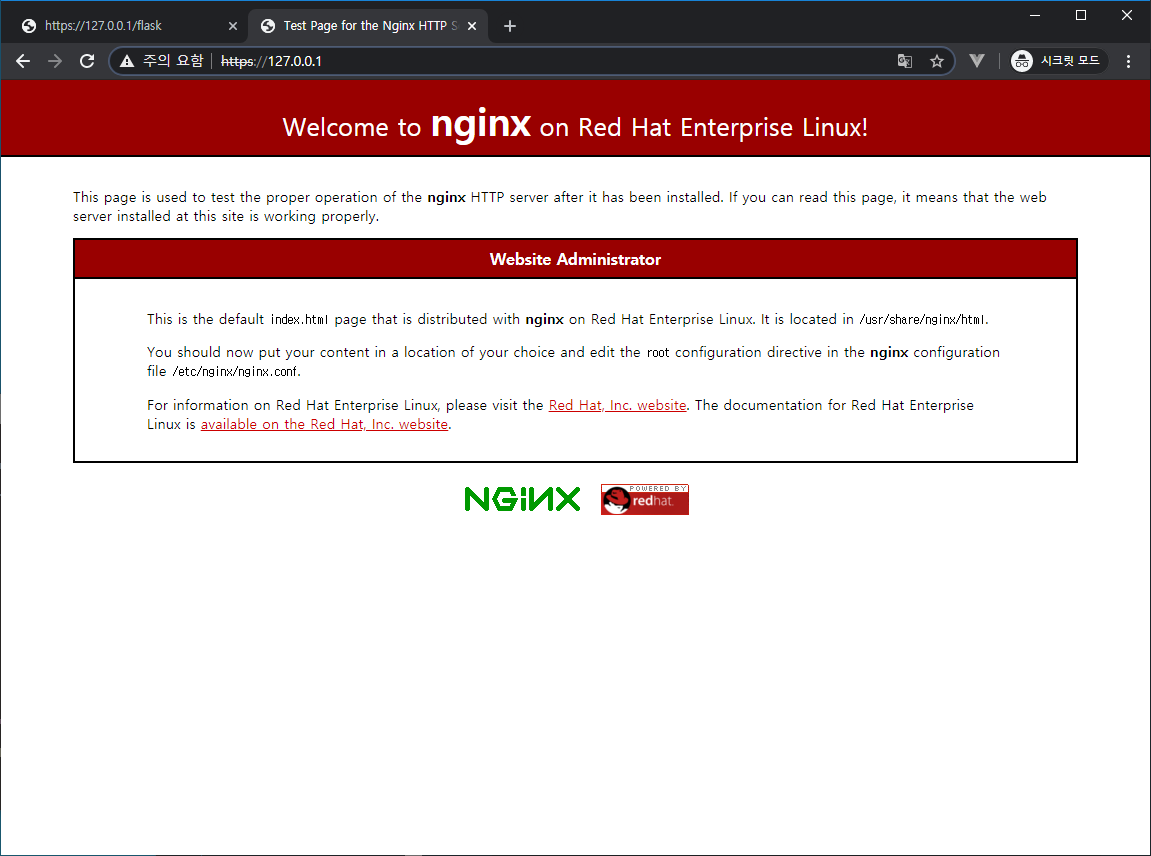Maximize the browser window
The height and width of the screenshot is (856, 1151).
point(1081,15)
